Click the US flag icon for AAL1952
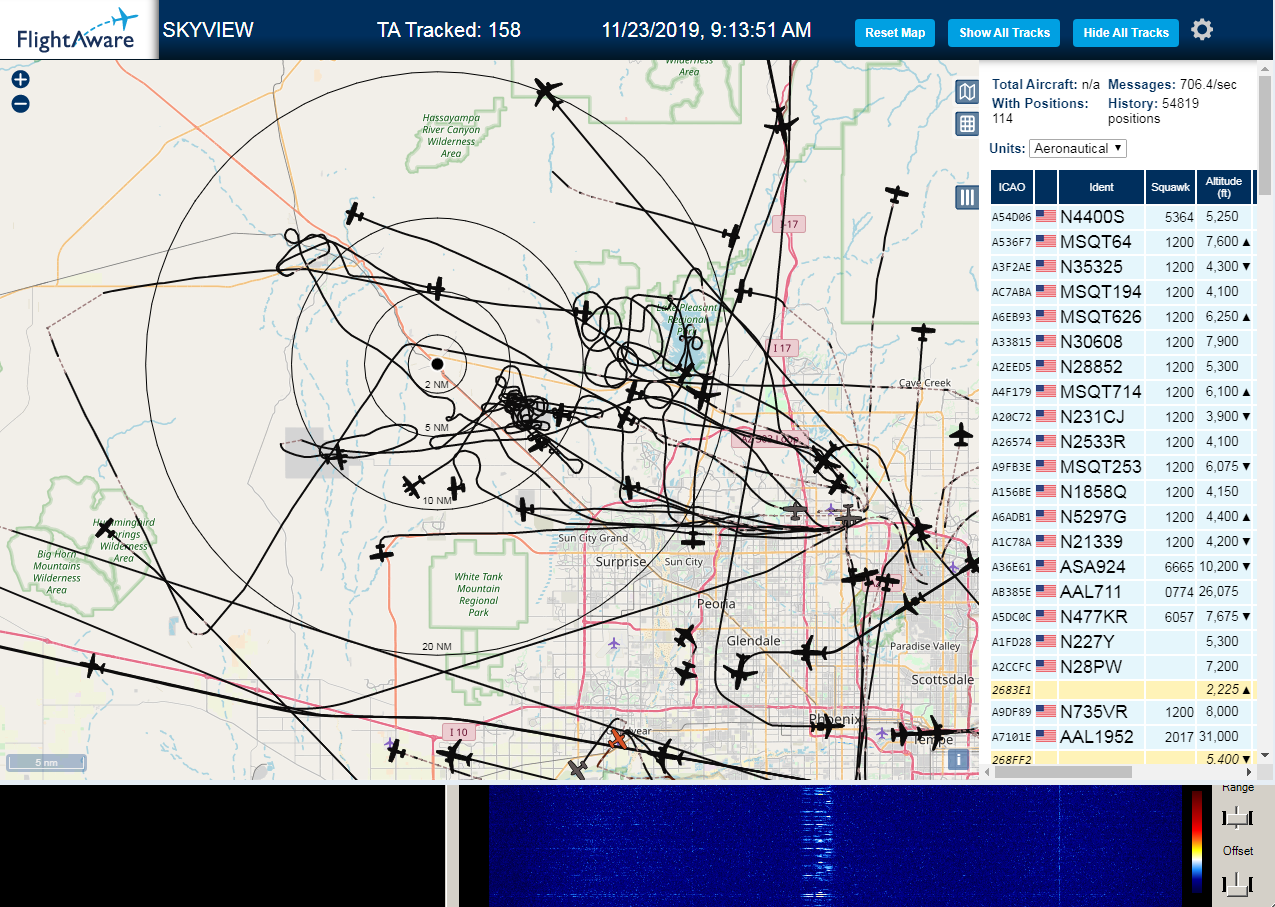 pyautogui.click(x=1046, y=736)
